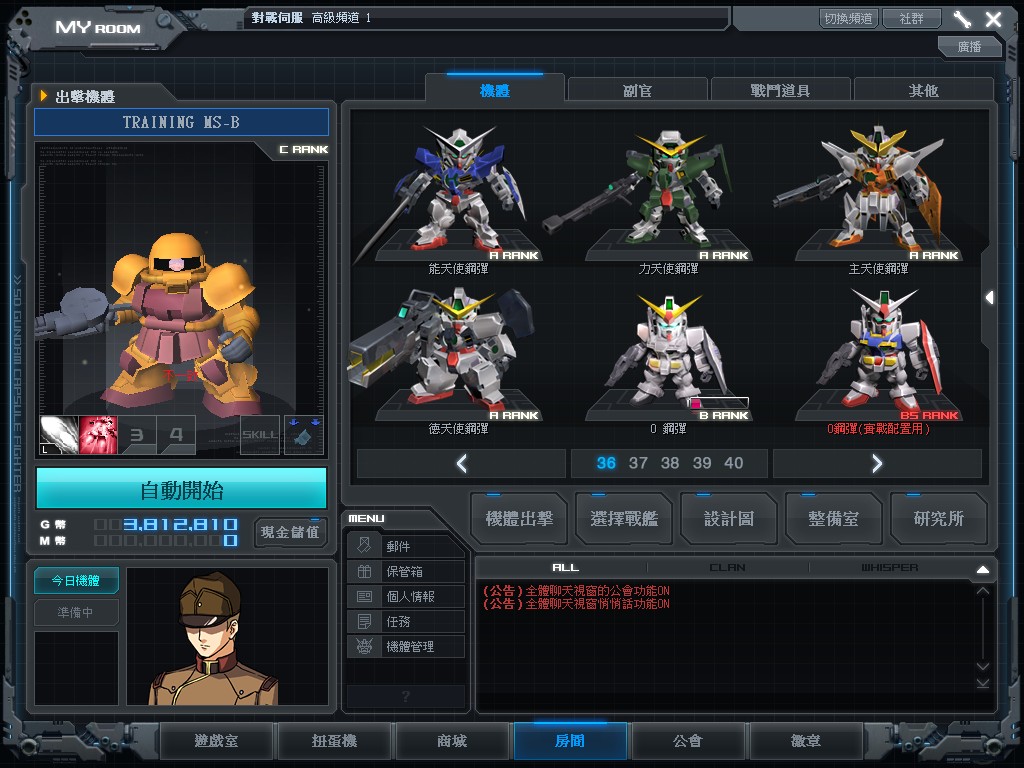Image resolution: width=1024 pixels, height=768 pixels.
Task: Click the MY ROOM logo icon
Action: (98, 27)
